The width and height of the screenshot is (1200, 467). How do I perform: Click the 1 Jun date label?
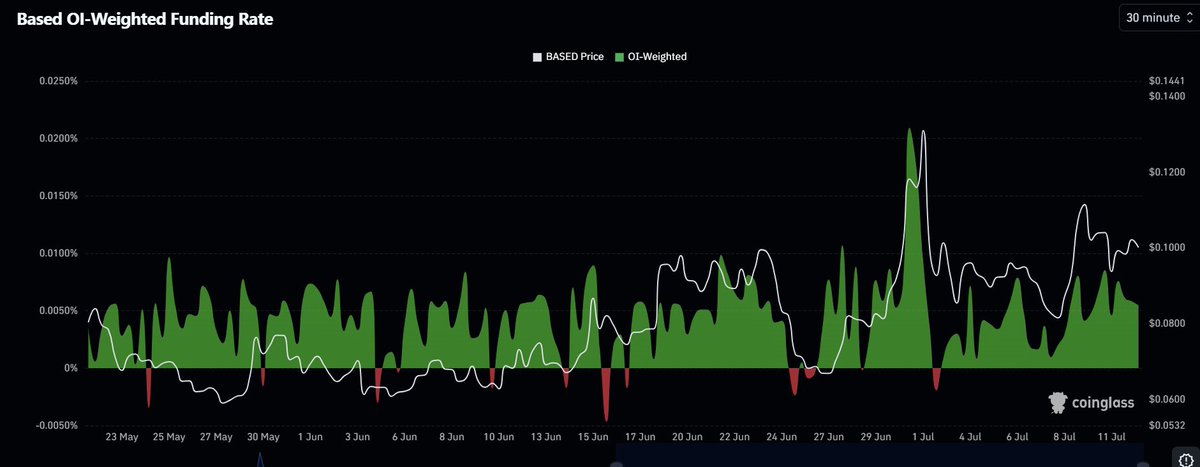[x=310, y=437]
